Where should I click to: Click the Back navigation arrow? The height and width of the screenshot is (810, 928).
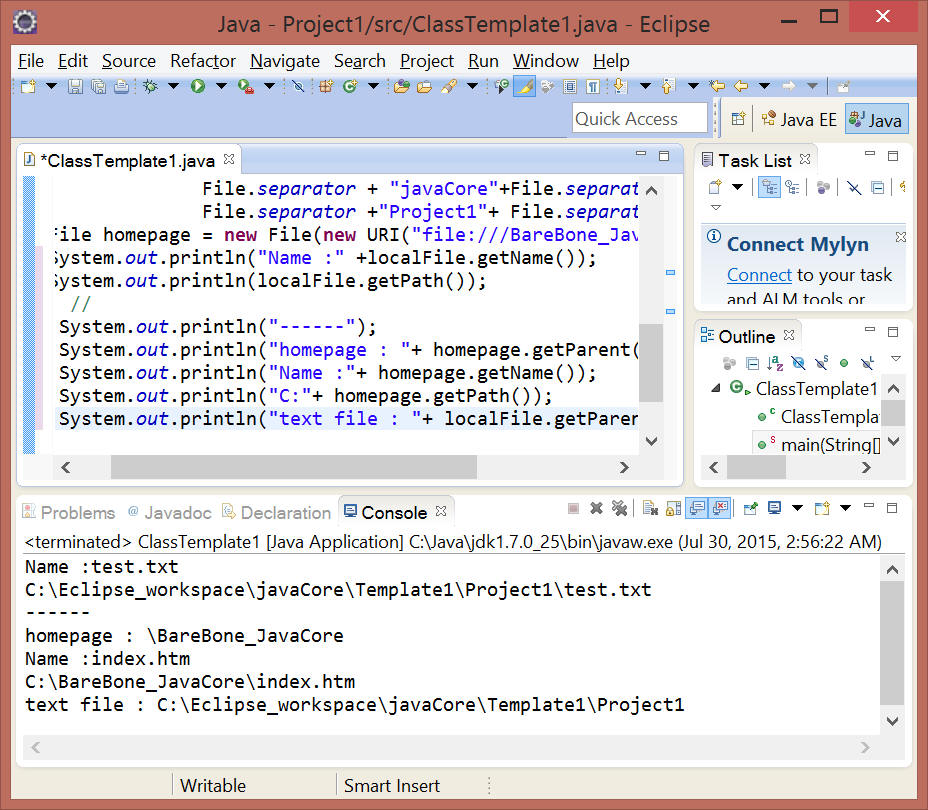741,86
